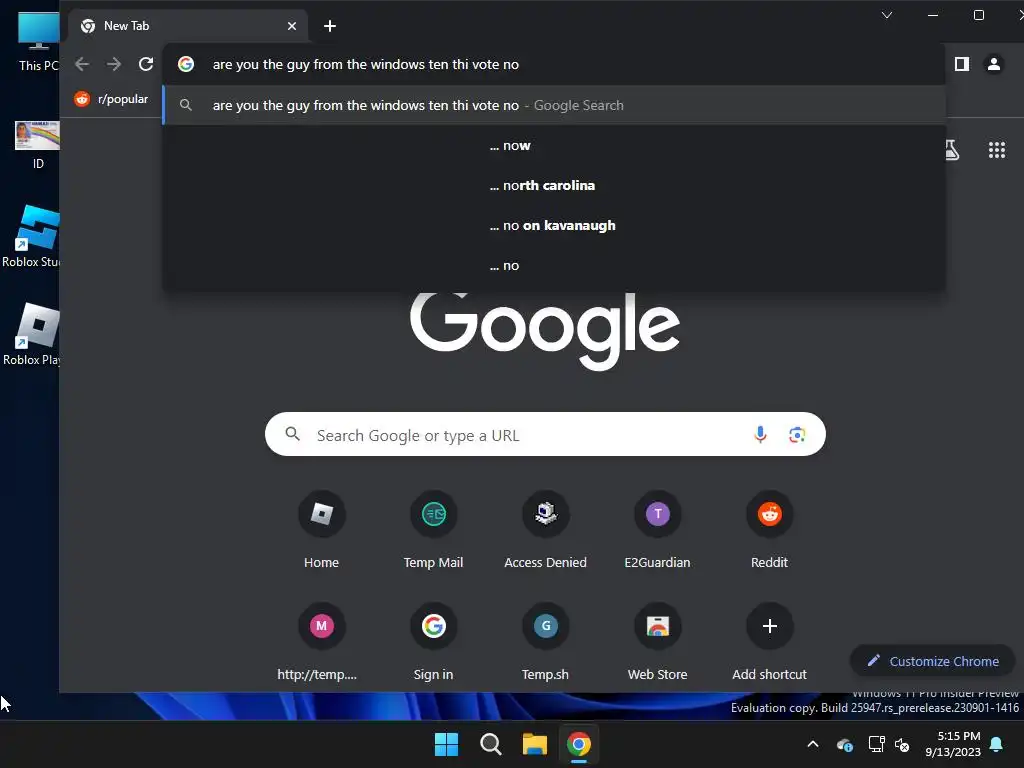
Task: Open the notification bell
Action: pyautogui.click(x=997, y=744)
